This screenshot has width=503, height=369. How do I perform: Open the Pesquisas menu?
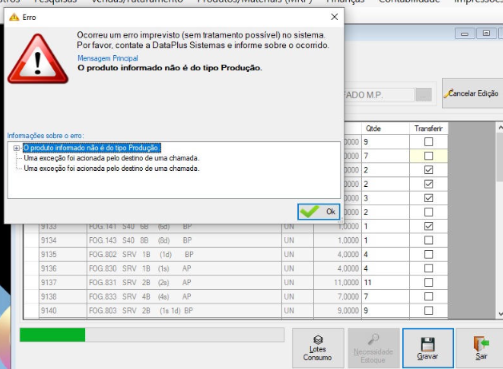coord(55,1)
